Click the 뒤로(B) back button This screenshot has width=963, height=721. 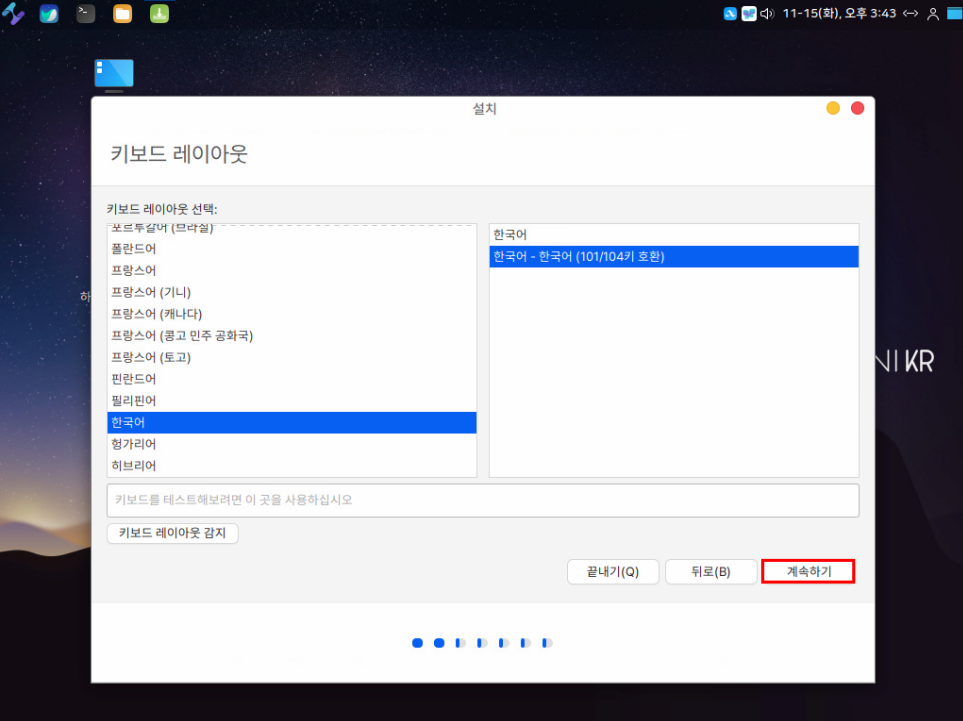point(710,572)
